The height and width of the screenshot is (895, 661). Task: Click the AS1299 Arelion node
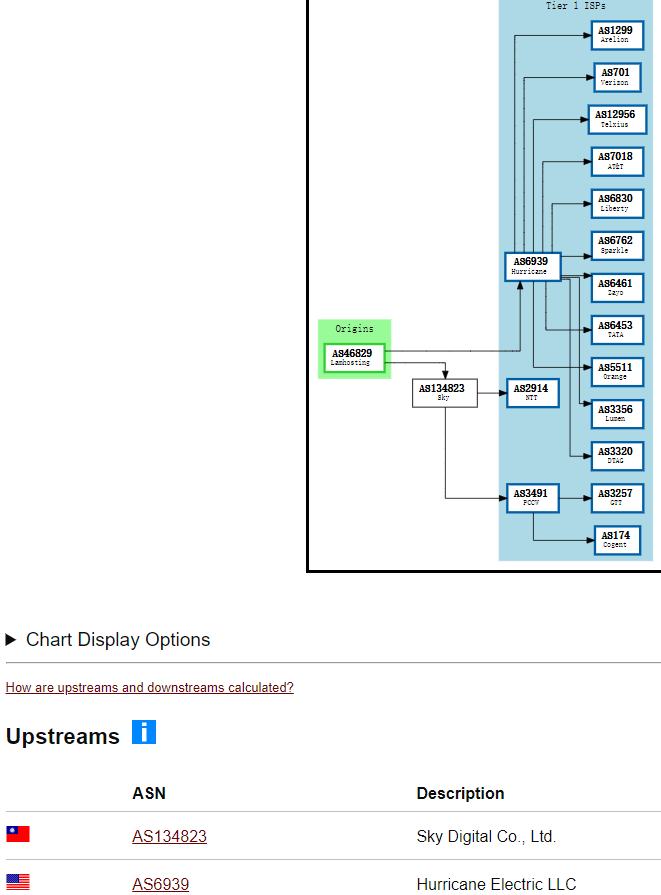617,35
